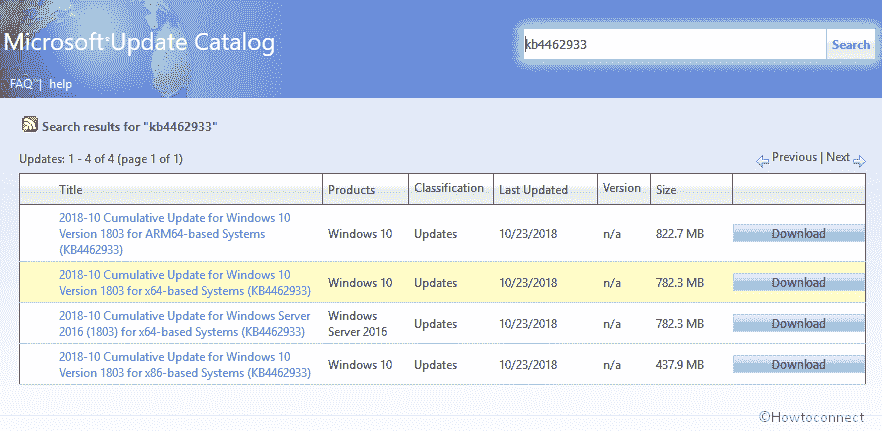Open the FAQ link
This screenshot has height=431, width=882.
21,84
